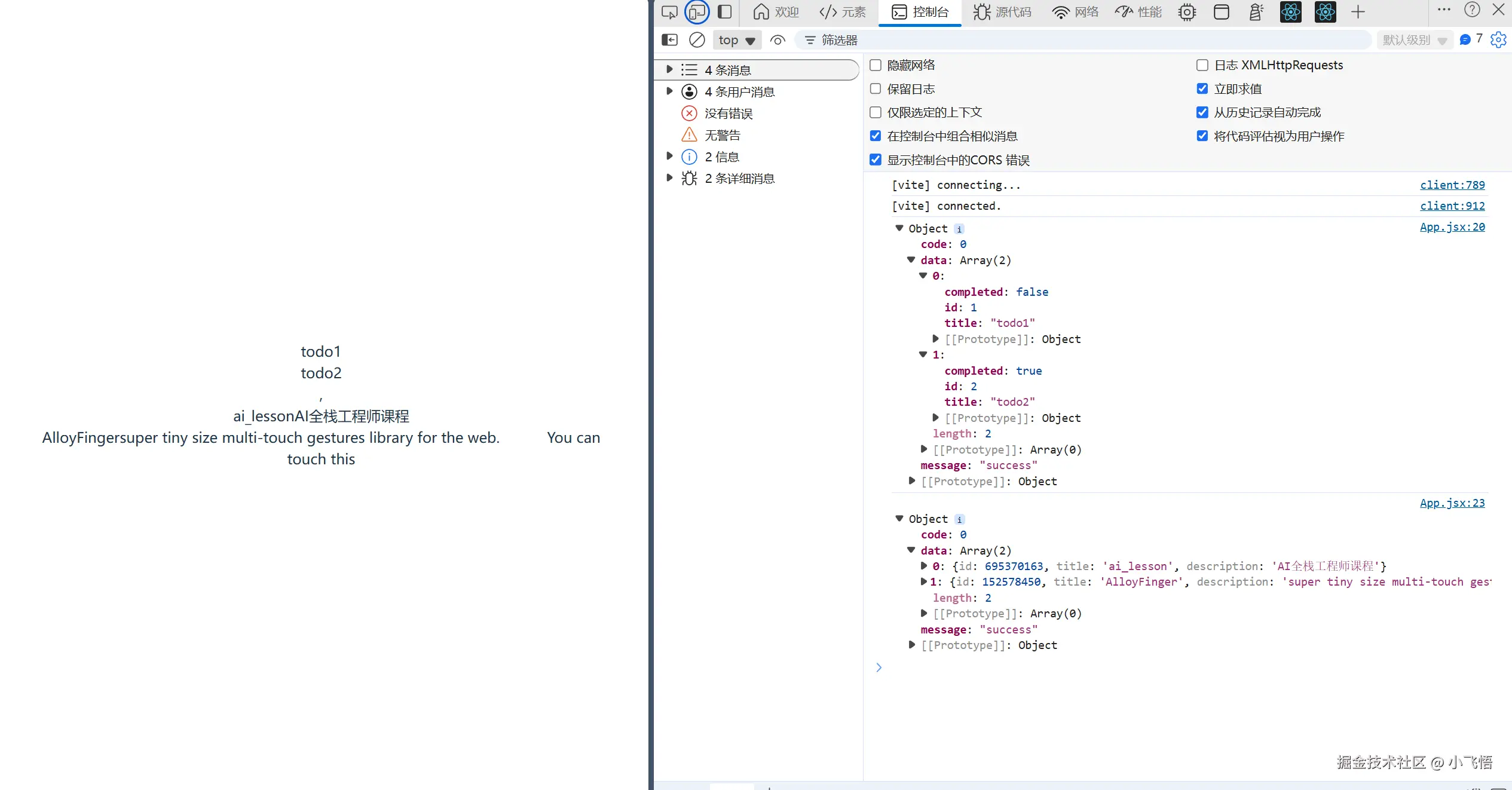
Task: Enable 隐藏网络 checkbox
Action: 876,65
